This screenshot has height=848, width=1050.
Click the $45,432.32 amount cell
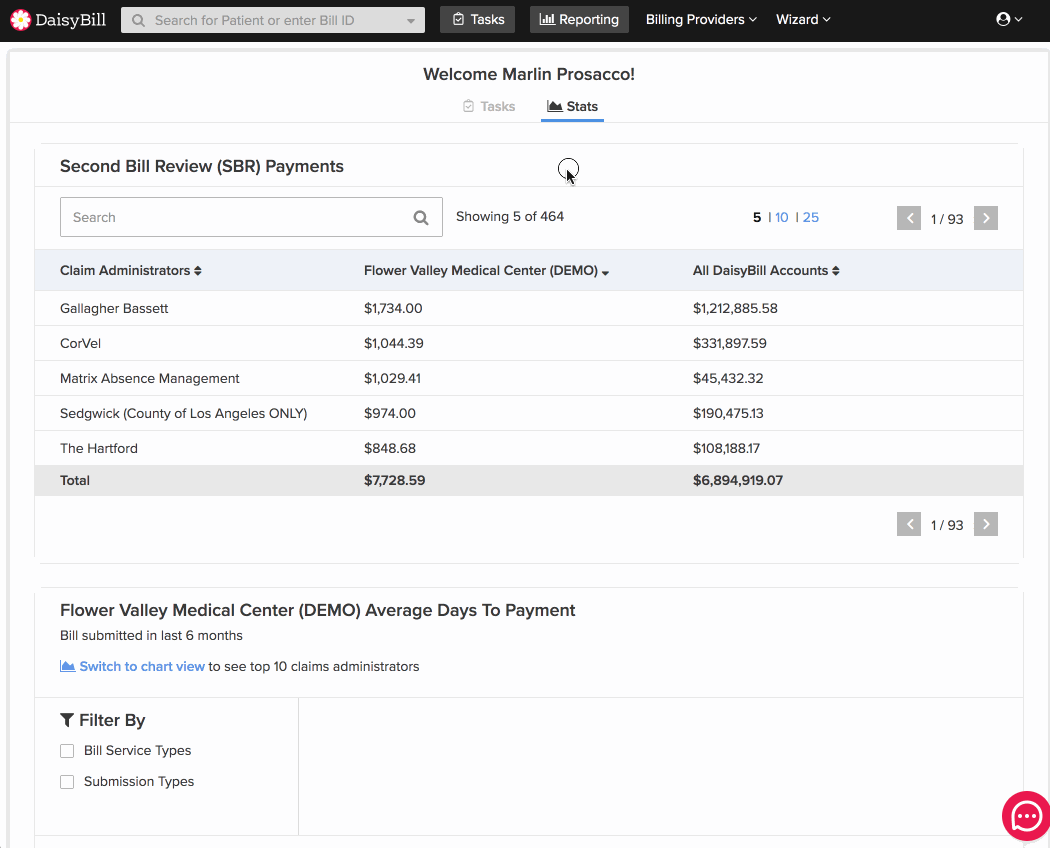pos(728,378)
